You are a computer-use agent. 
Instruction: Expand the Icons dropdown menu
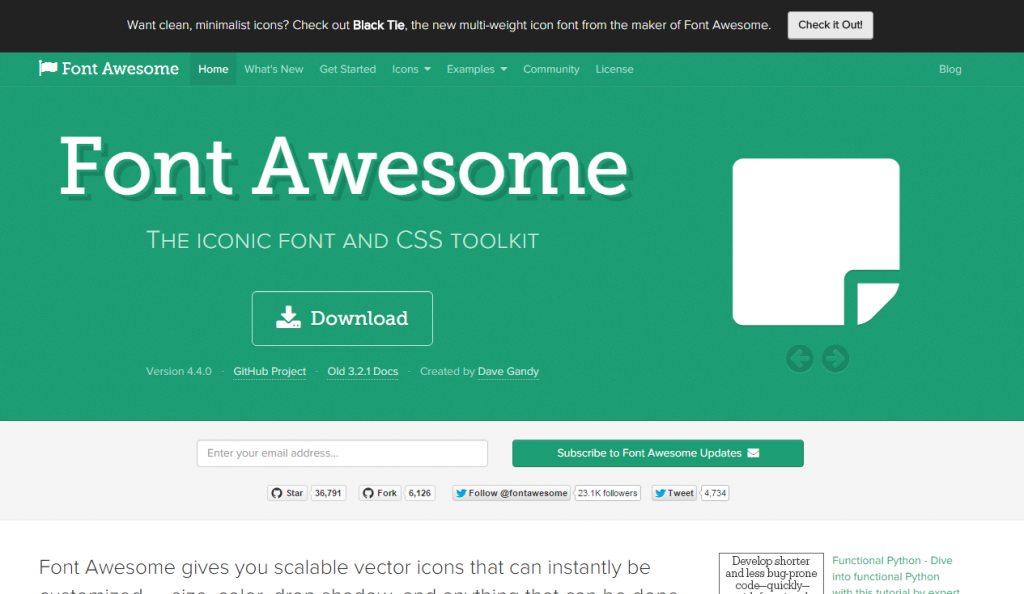click(411, 69)
